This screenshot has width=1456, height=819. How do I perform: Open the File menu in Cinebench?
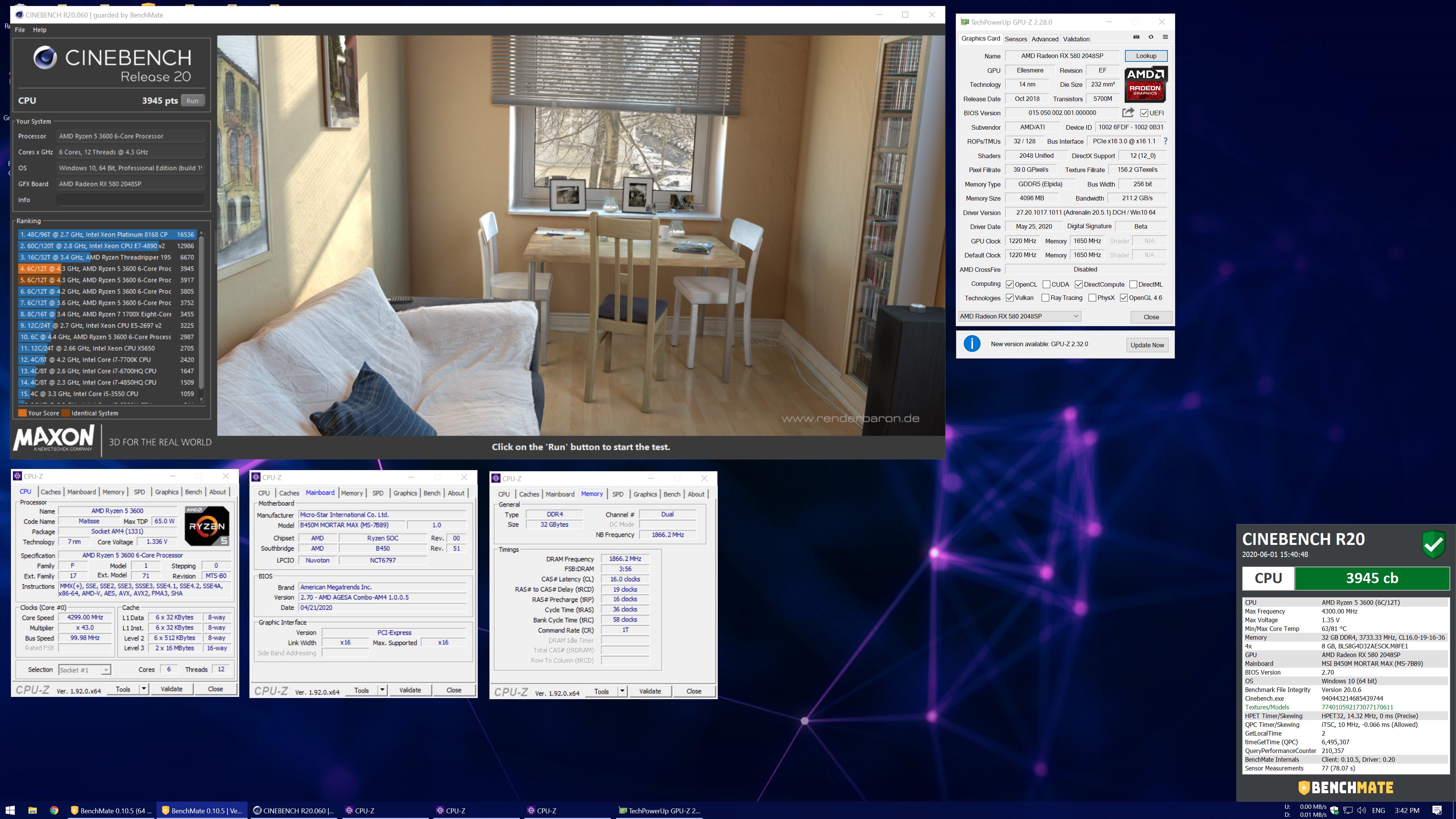coord(20,30)
